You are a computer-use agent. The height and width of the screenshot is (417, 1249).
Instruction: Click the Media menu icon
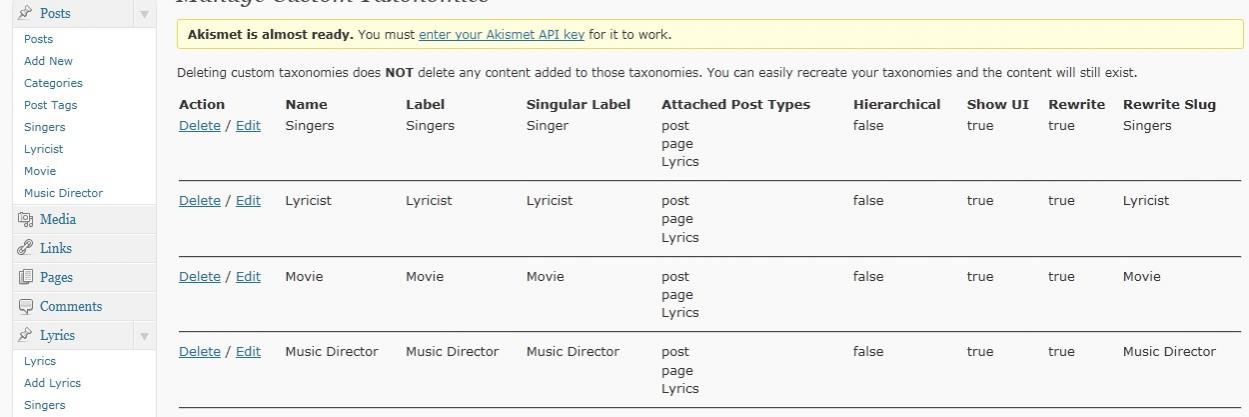[x=25, y=220]
